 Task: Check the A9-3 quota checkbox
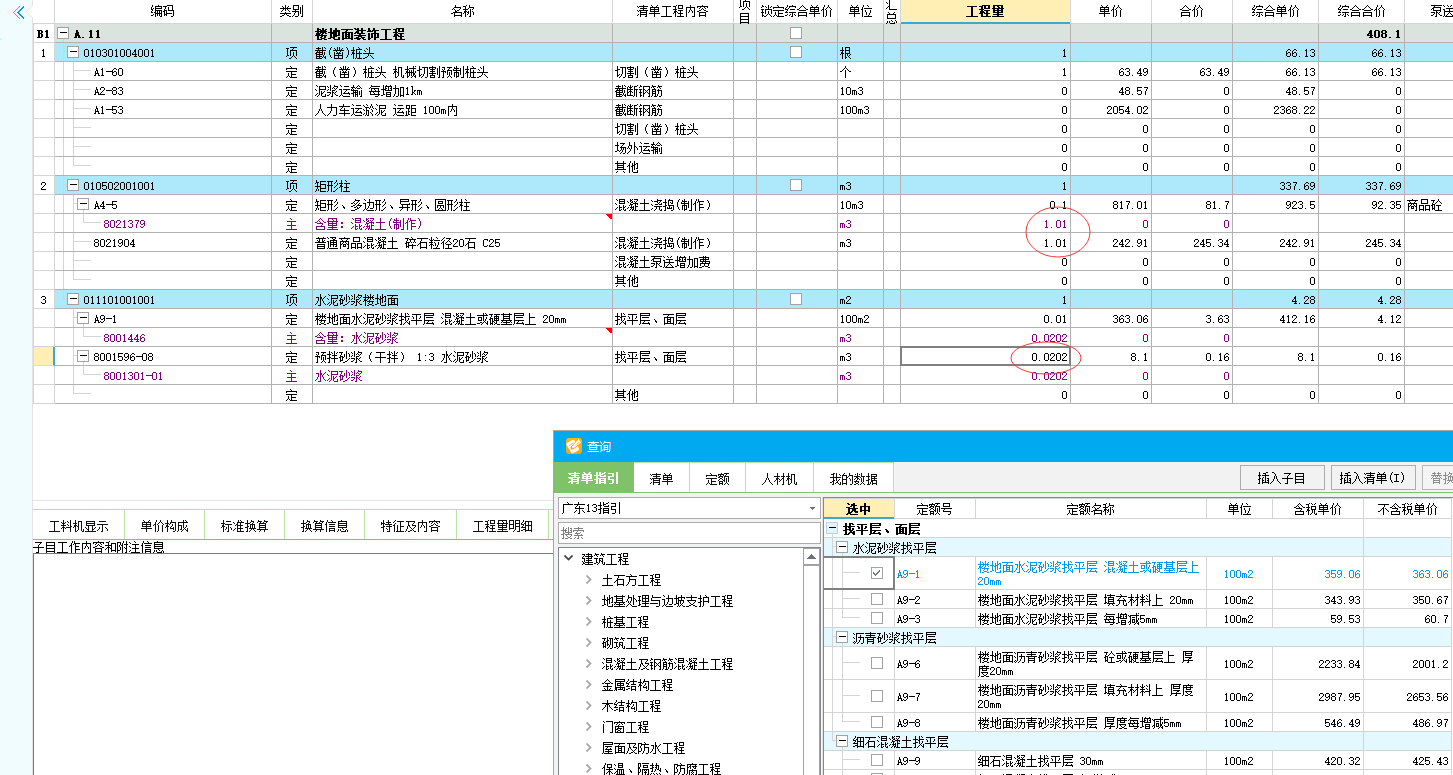(877, 619)
